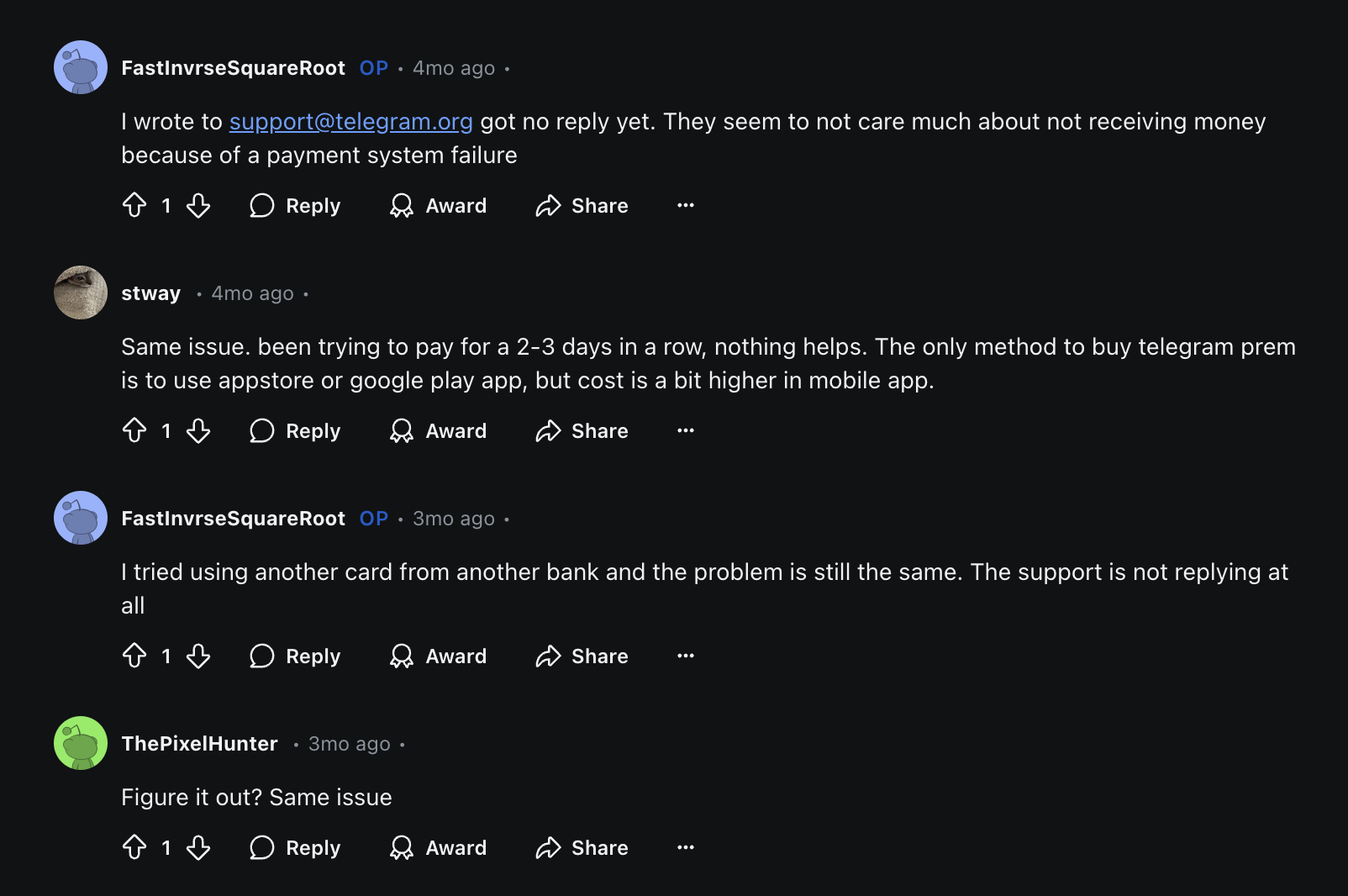Share OP's 'another card' comment
Image resolution: width=1348 pixels, height=896 pixels.
[x=582, y=656]
